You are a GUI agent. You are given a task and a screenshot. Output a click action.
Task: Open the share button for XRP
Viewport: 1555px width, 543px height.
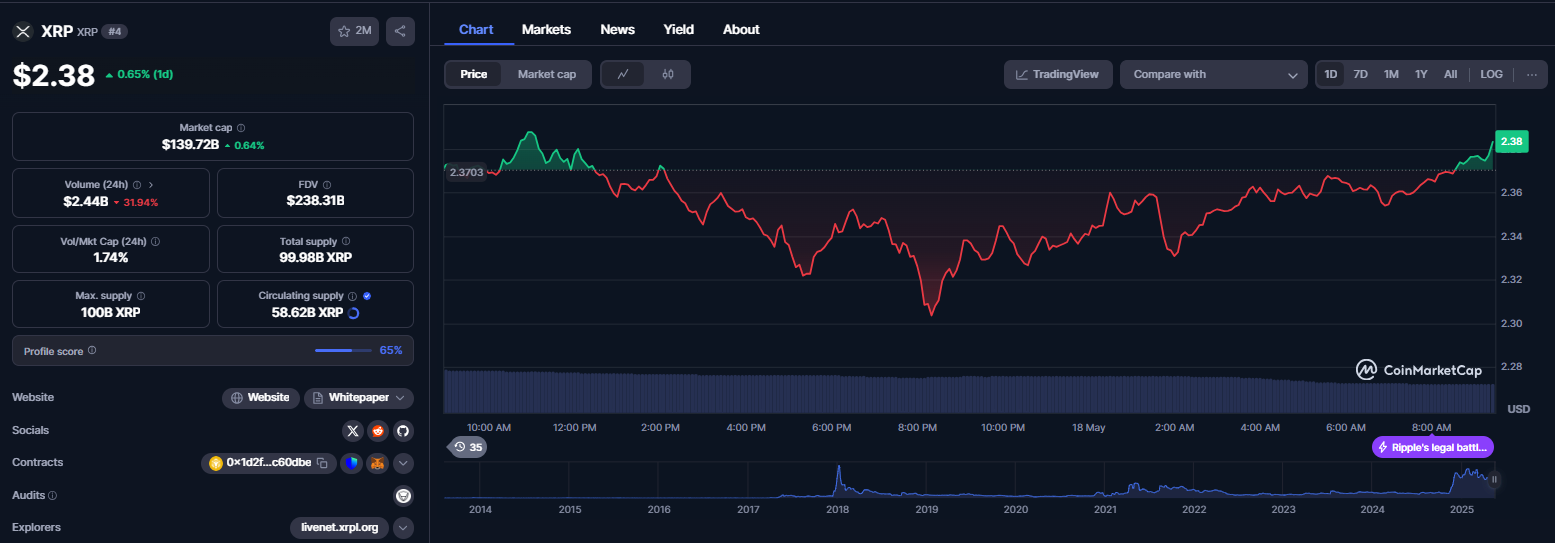point(400,31)
